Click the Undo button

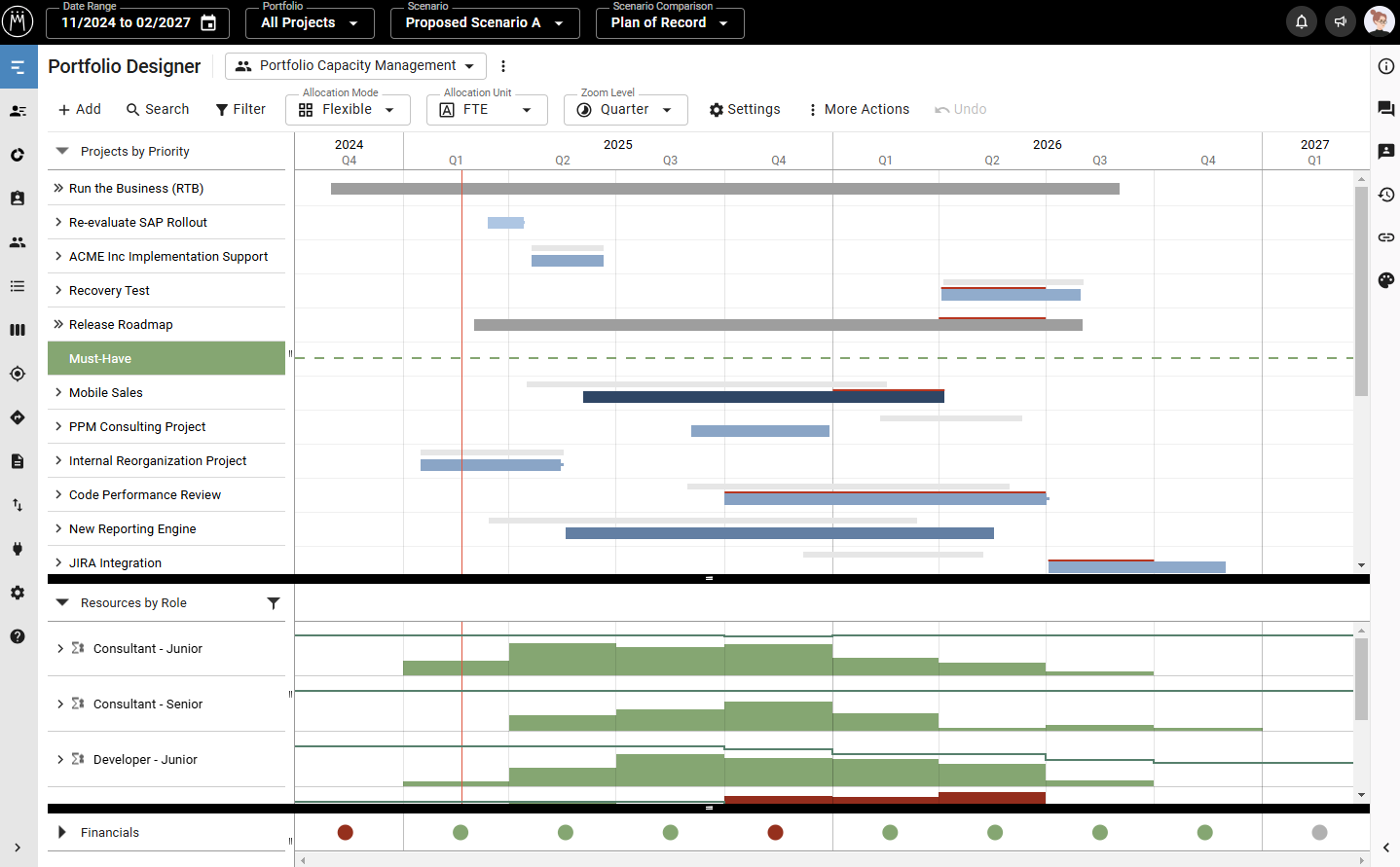[960, 110]
